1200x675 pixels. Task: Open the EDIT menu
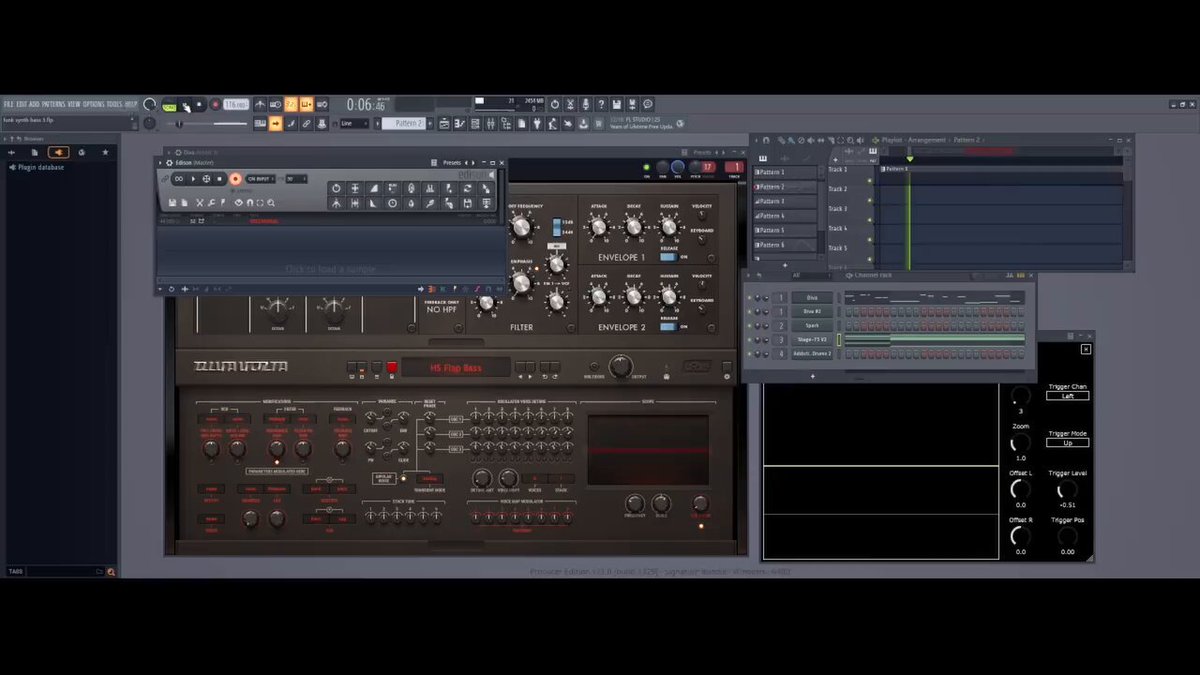tap(21, 104)
